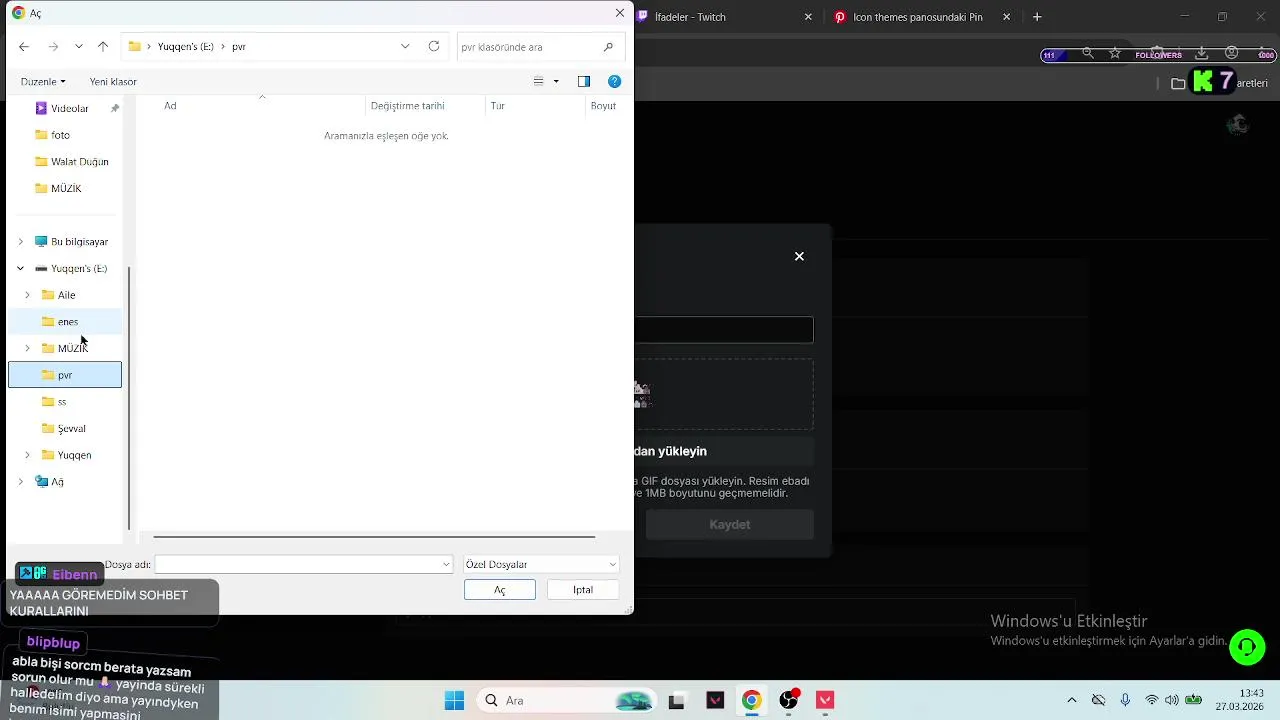
Task: Click the İptal button
Action: click(583, 590)
